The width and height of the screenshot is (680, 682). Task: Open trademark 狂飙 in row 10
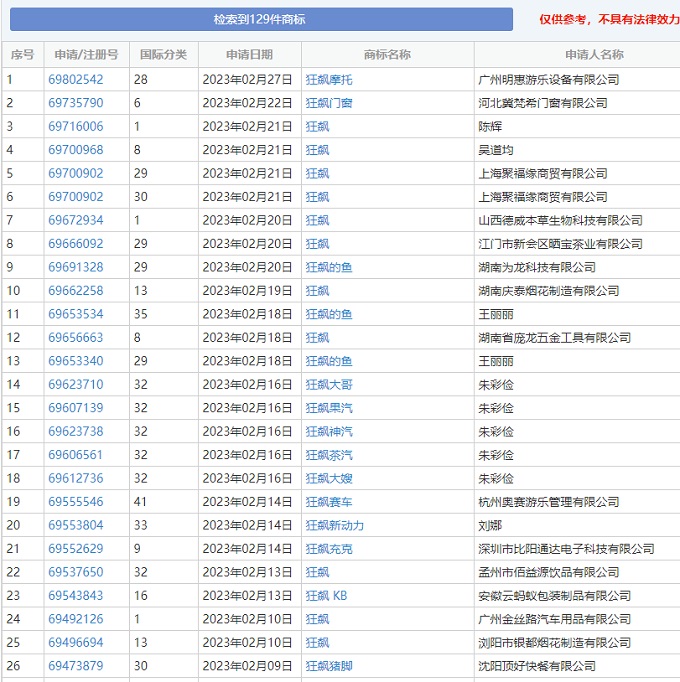317,291
